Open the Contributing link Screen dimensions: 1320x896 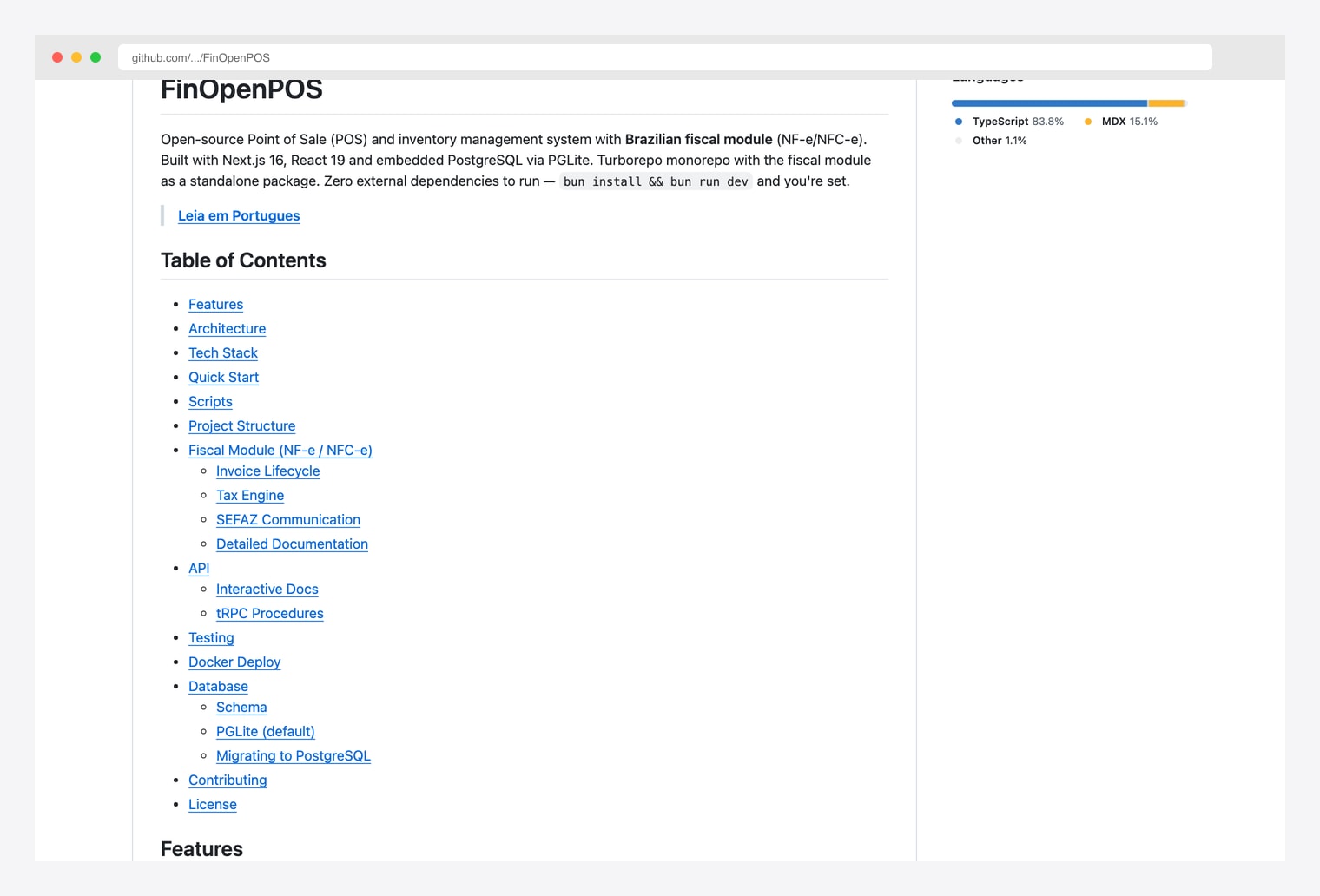[x=228, y=780]
